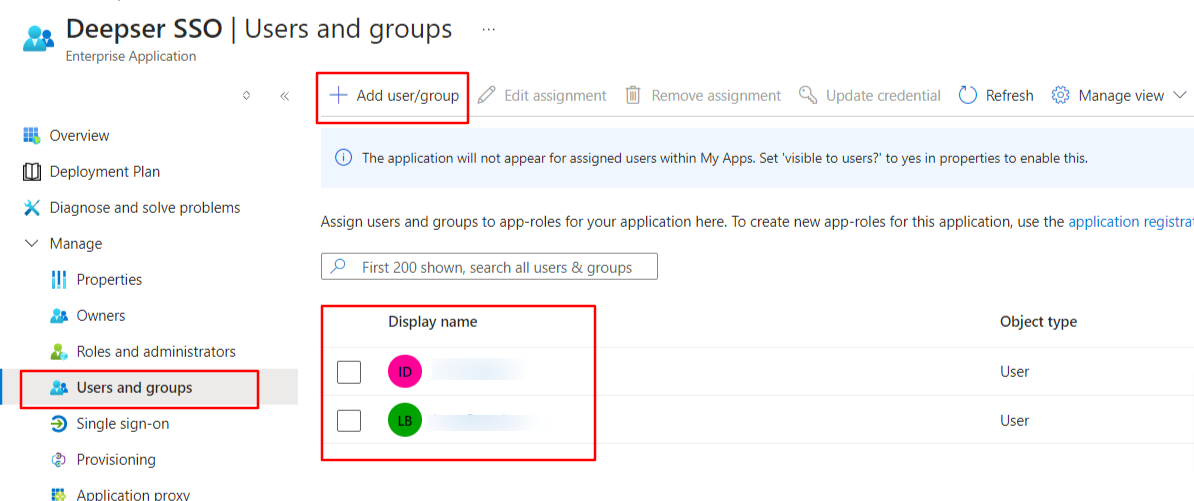Click the pink ID user avatar
Viewport: 1194px width, 501px height.
(x=405, y=372)
